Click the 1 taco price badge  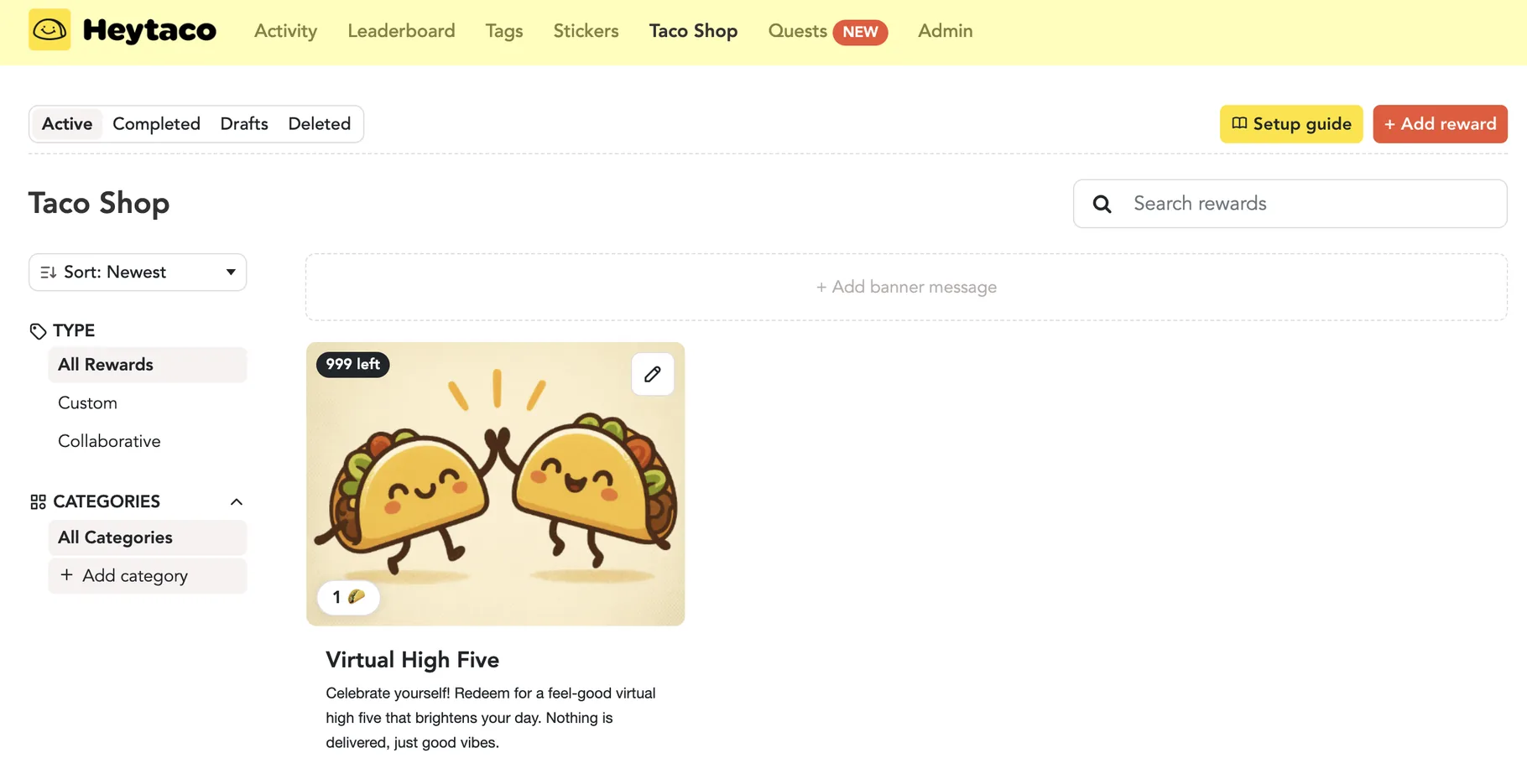tap(348, 597)
